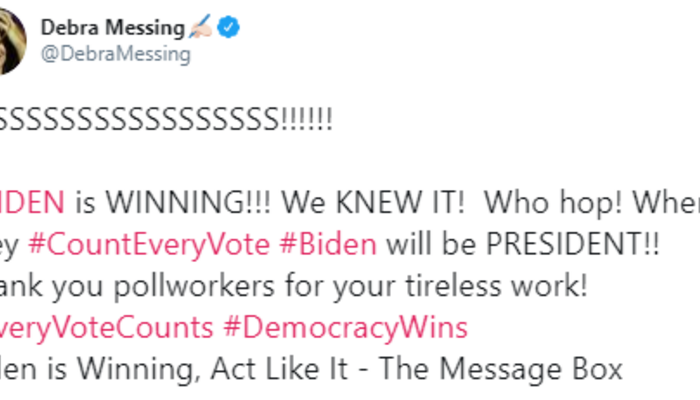This screenshot has width=700, height=400.
Task: Open the @DebraMessing handle
Action: tap(115, 55)
